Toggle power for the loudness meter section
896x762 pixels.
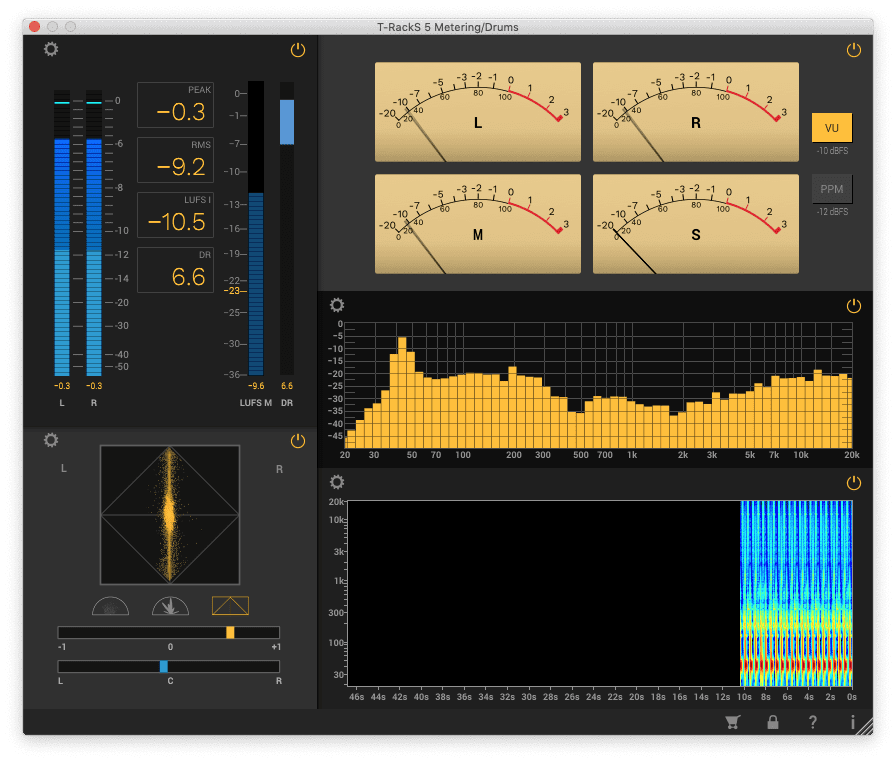click(297, 49)
